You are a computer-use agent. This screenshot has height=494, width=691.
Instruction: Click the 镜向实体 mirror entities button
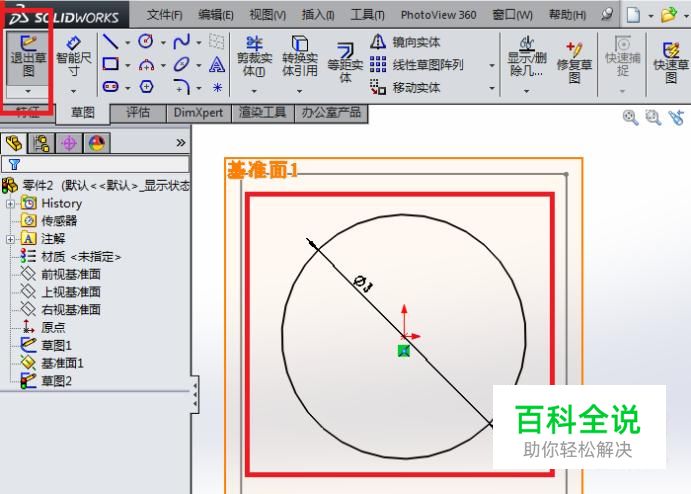click(x=405, y=42)
